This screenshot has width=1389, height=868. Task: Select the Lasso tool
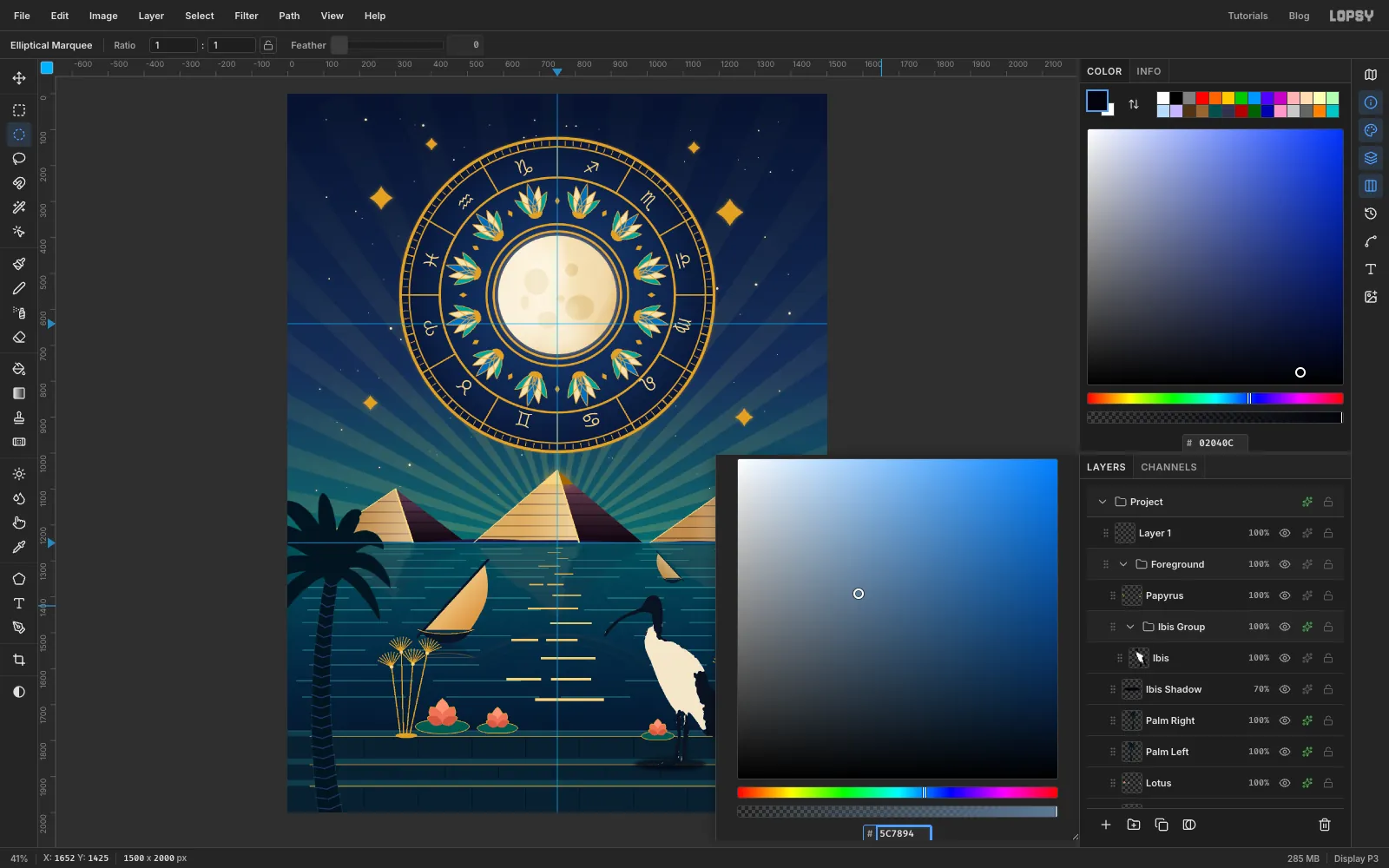pos(19,159)
